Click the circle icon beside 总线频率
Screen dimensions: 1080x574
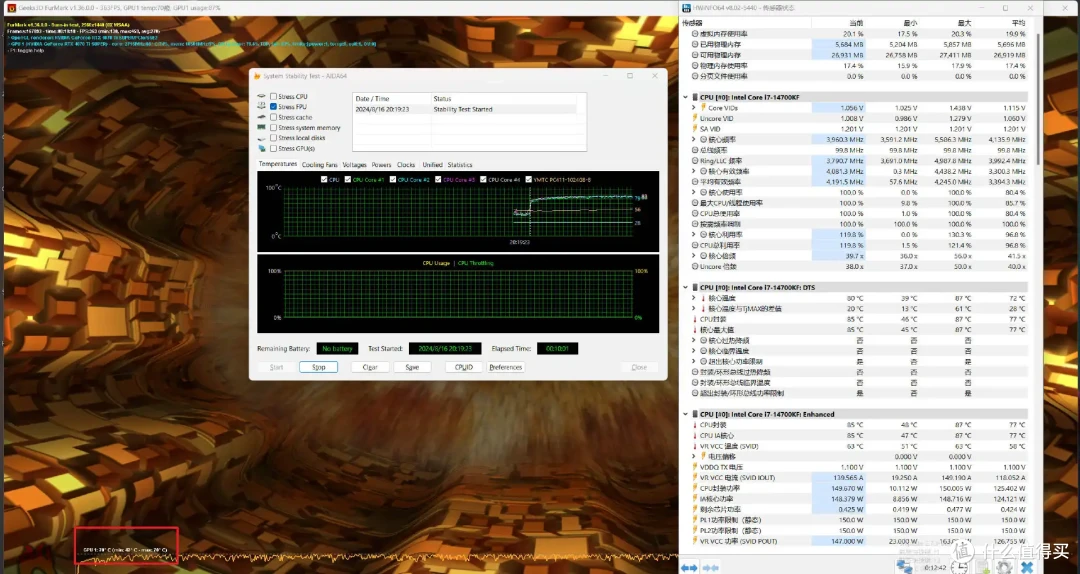(695, 150)
